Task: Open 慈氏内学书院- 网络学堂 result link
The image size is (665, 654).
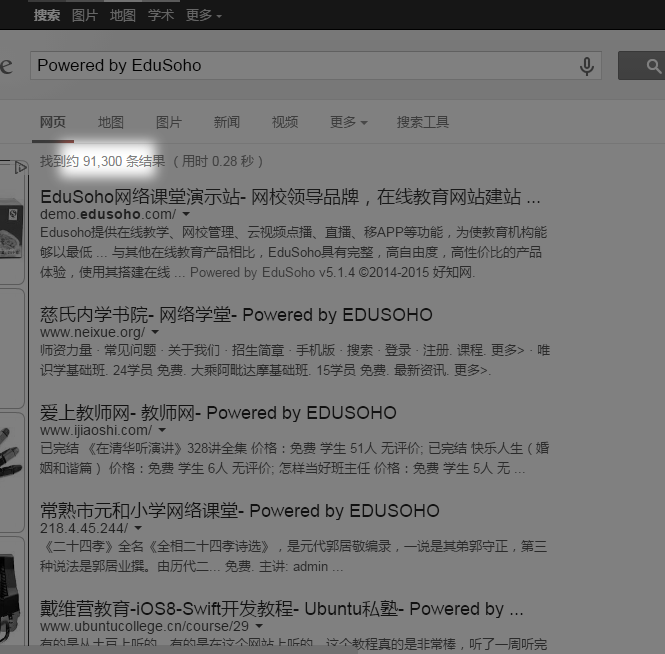Action: (x=236, y=315)
